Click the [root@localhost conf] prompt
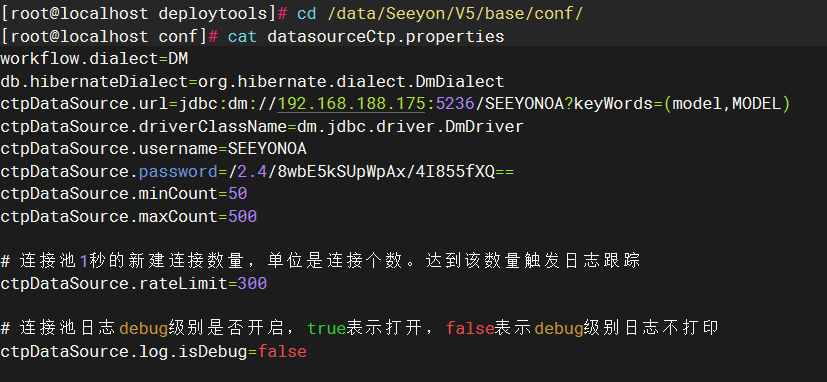827x382 pixels. [104, 36]
